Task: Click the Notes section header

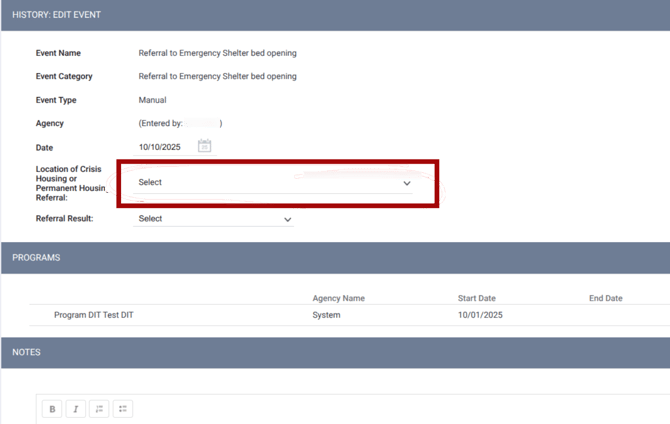Action: point(26,352)
